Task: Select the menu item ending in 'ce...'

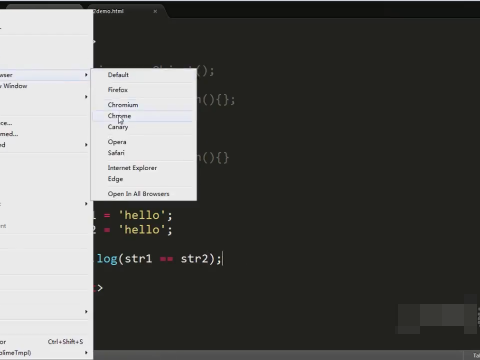Action: coord(45,123)
